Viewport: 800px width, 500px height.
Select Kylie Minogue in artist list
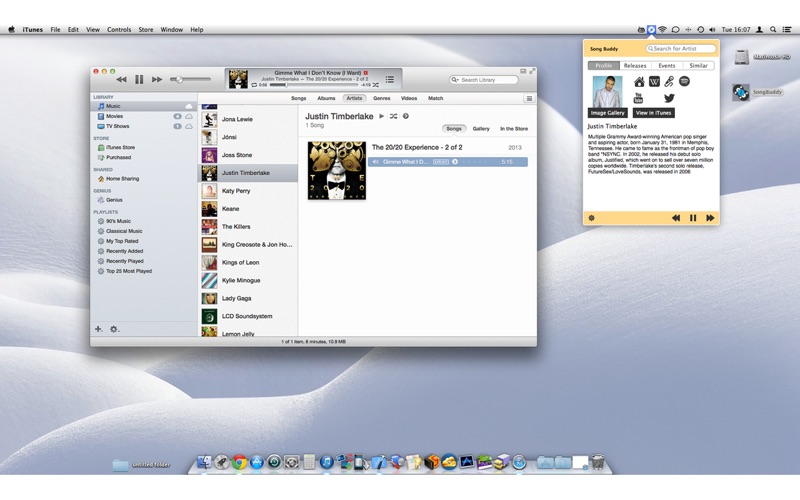pos(248,281)
